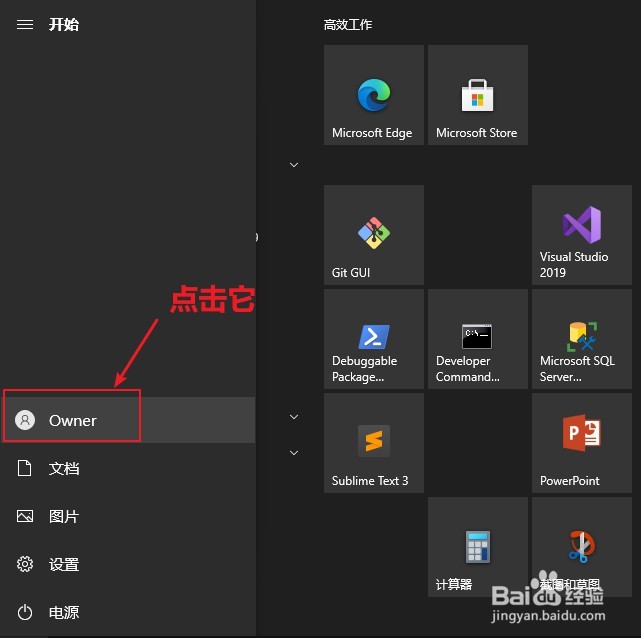Screen dimensions: 641x638
Task: Click the 高效工作 group heading
Action: pyautogui.click(x=347, y=25)
